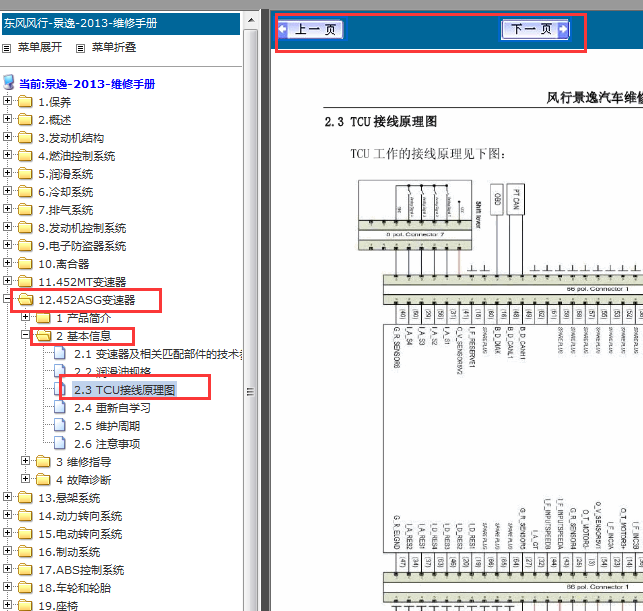The width and height of the screenshot is (643, 611).
Task: Click the folder icon of 19.座椅
Action: coord(25,605)
